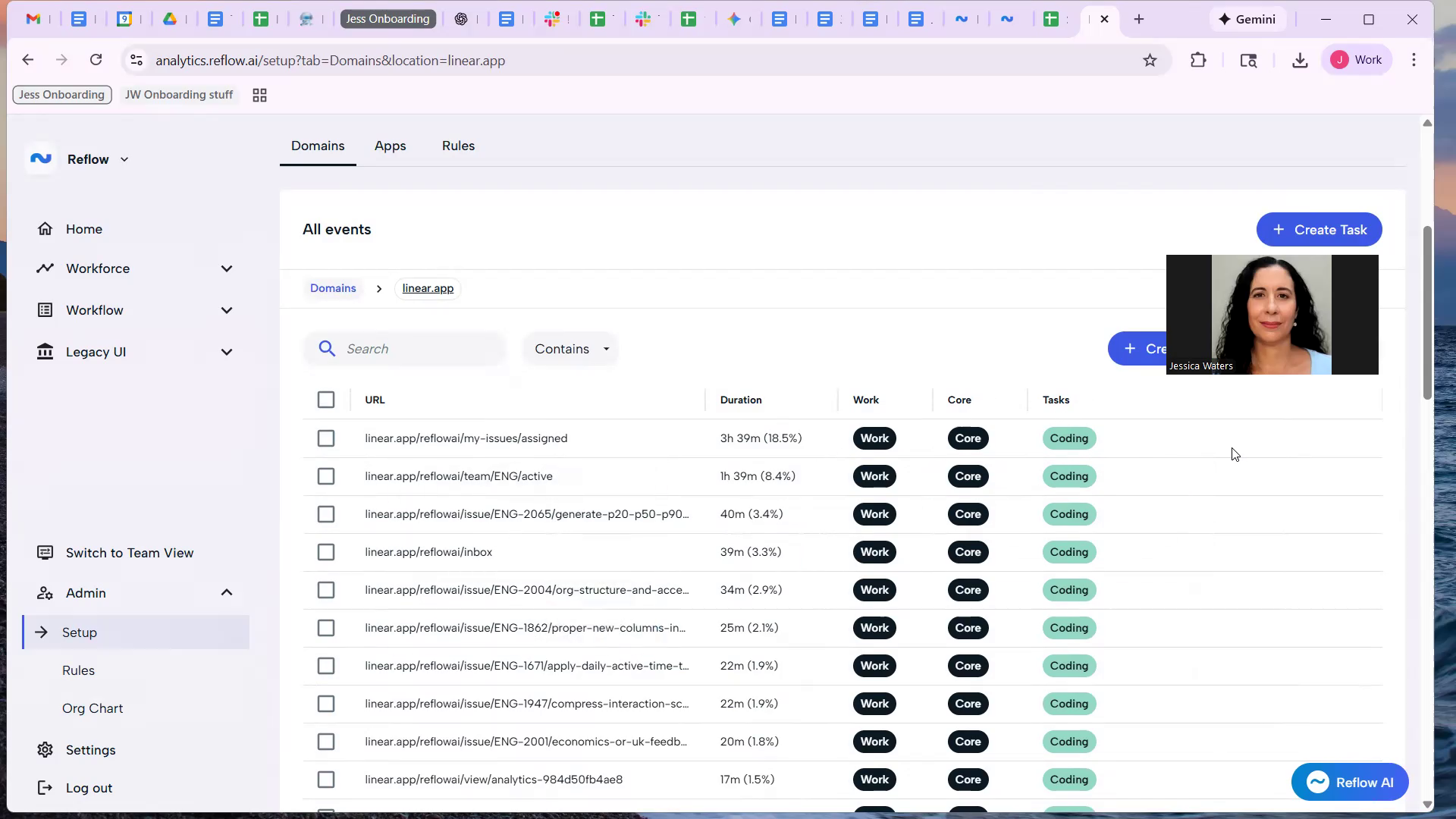Open the Contains filter dropdown
Image resolution: width=1456 pixels, height=819 pixels.
(571, 349)
